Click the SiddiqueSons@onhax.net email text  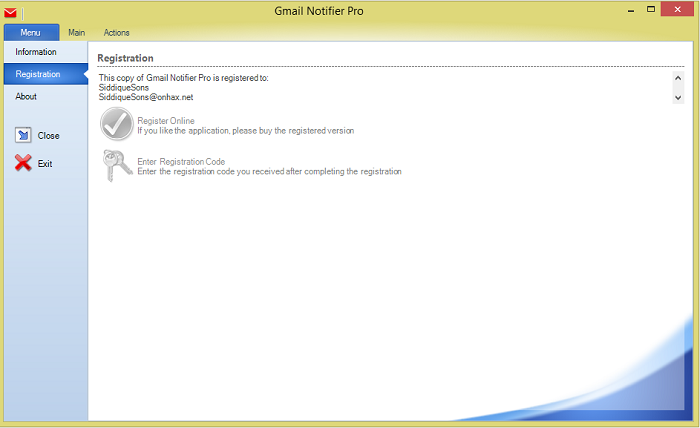[x=146, y=97]
